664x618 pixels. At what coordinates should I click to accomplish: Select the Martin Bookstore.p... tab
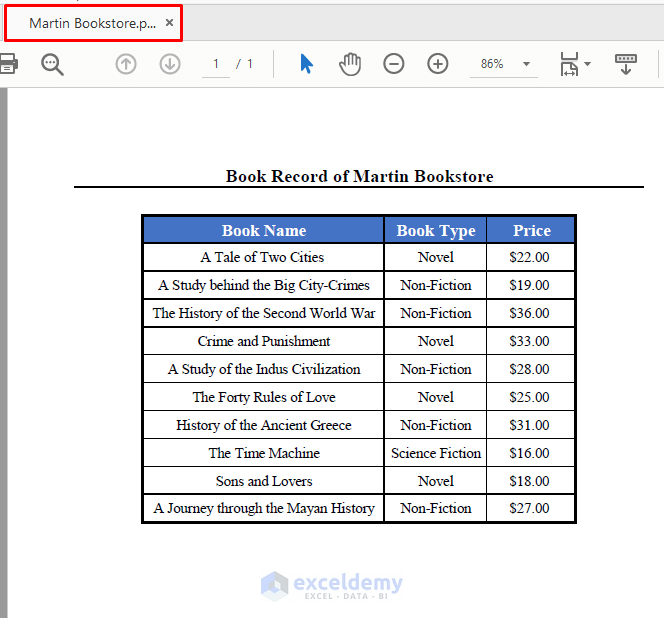[93, 23]
